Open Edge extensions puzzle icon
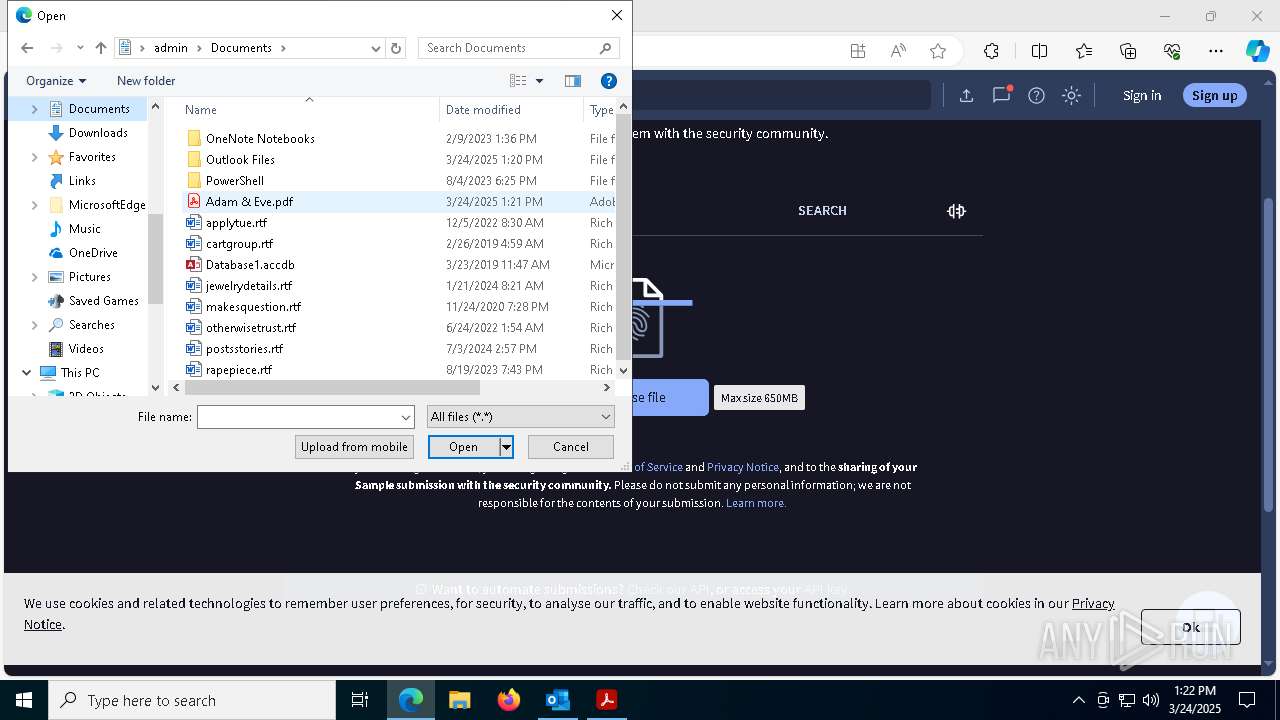Image resolution: width=1280 pixels, height=720 pixels. tap(991, 51)
